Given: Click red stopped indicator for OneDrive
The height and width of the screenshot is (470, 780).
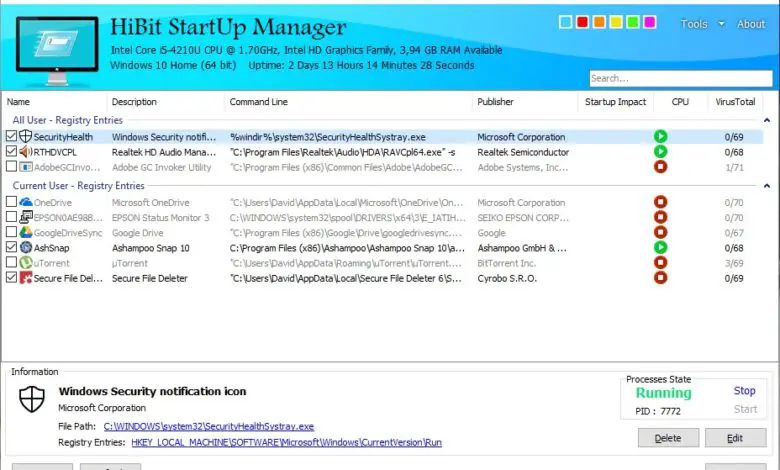Looking at the screenshot, I should (660, 202).
